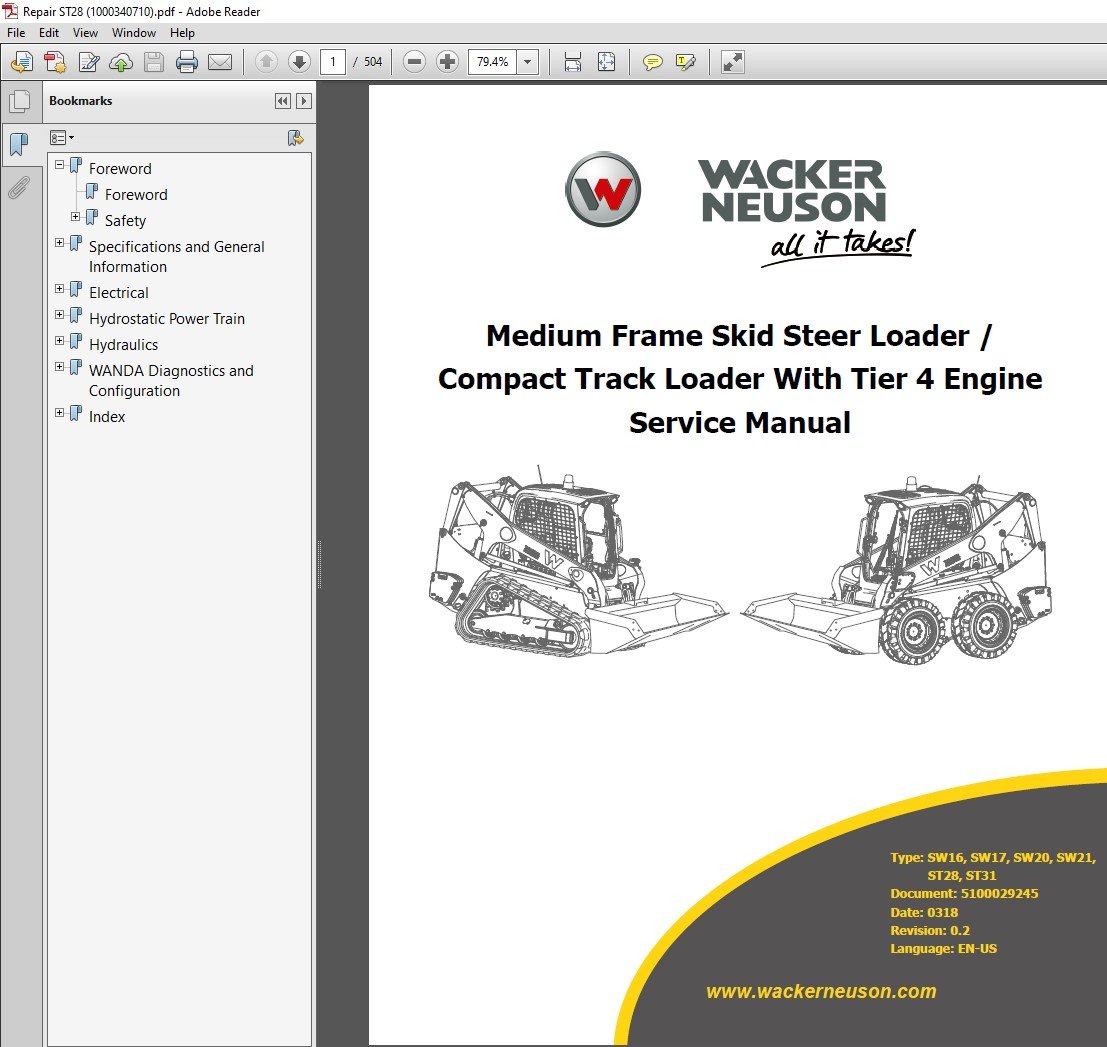This screenshot has width=1107, height=1047.
Task: Click the page number input field
Action: point(333,62)
